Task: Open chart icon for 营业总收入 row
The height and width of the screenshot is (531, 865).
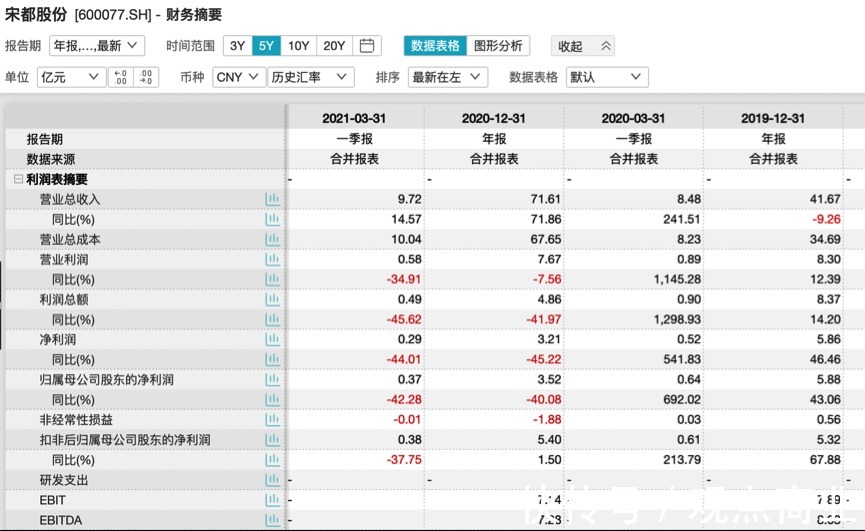Action: coord(273,199)
